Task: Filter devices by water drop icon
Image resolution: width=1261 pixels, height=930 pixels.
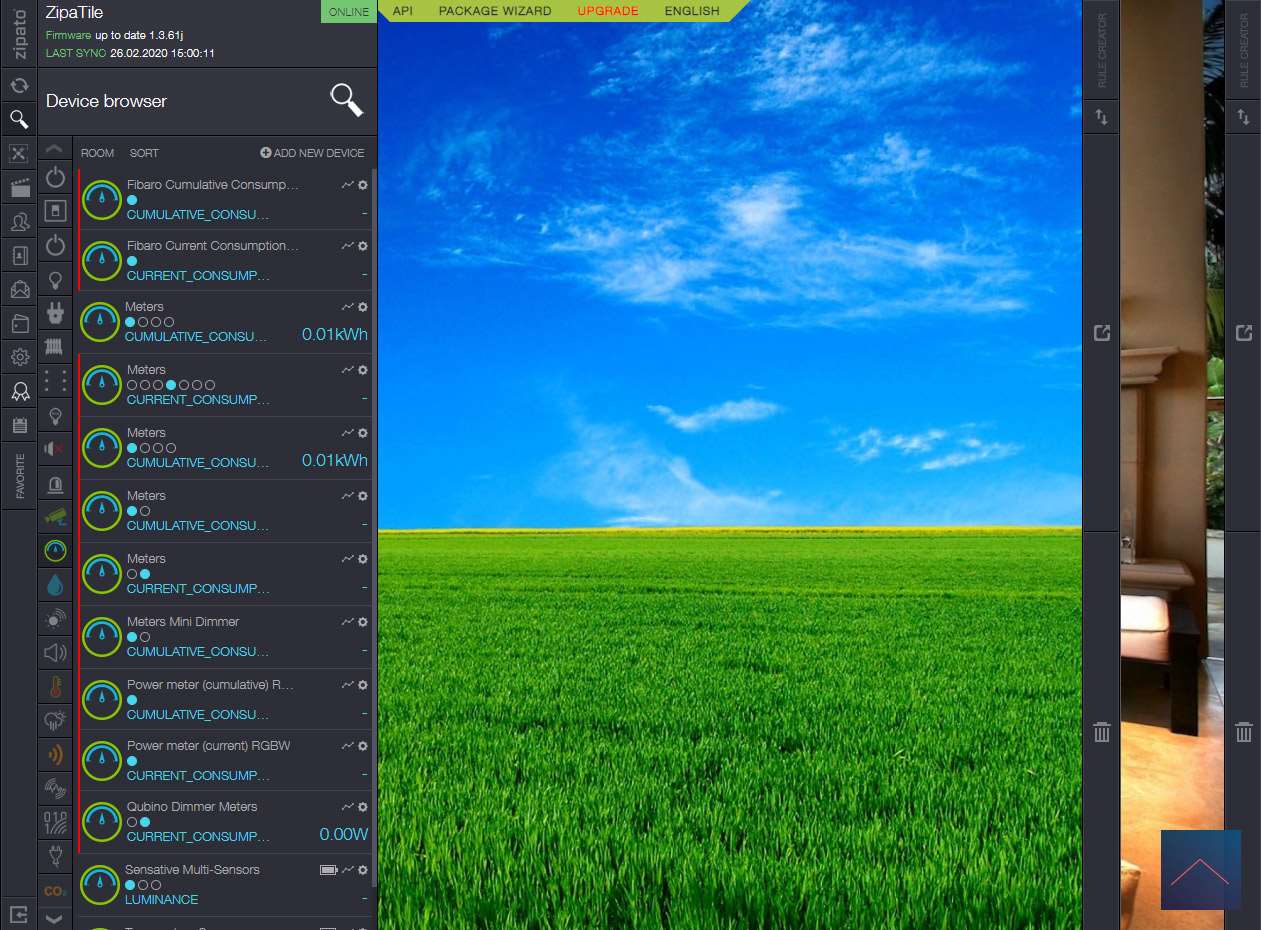Action: pyautogui.click(x=55, y=584)
